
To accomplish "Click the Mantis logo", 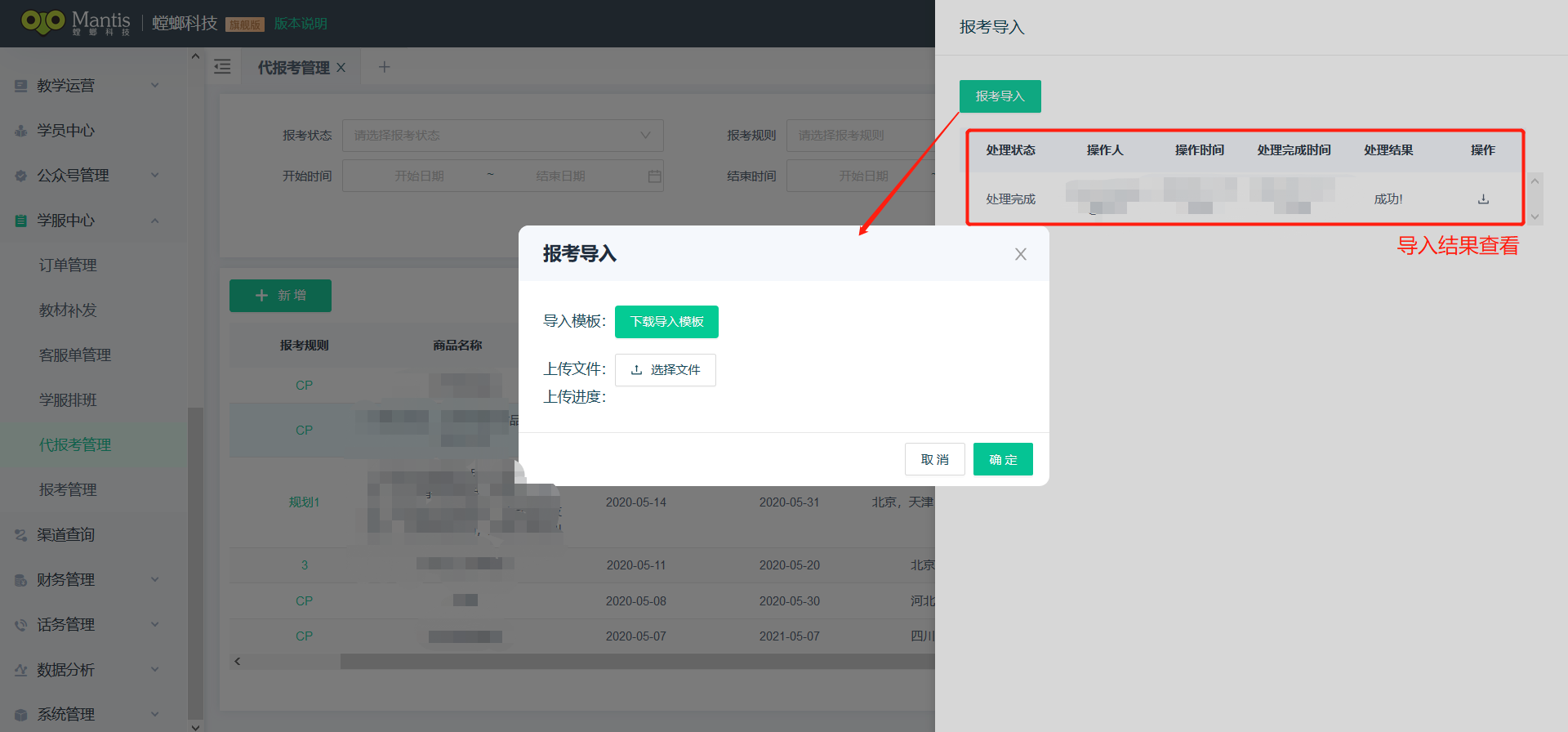I will (x=76, y=22).
